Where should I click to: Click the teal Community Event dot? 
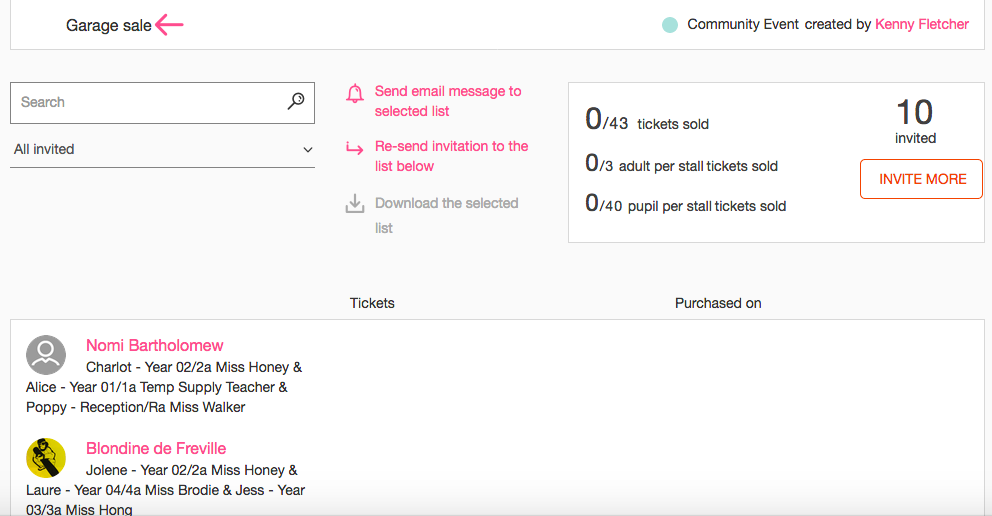[x=670, y=25]
